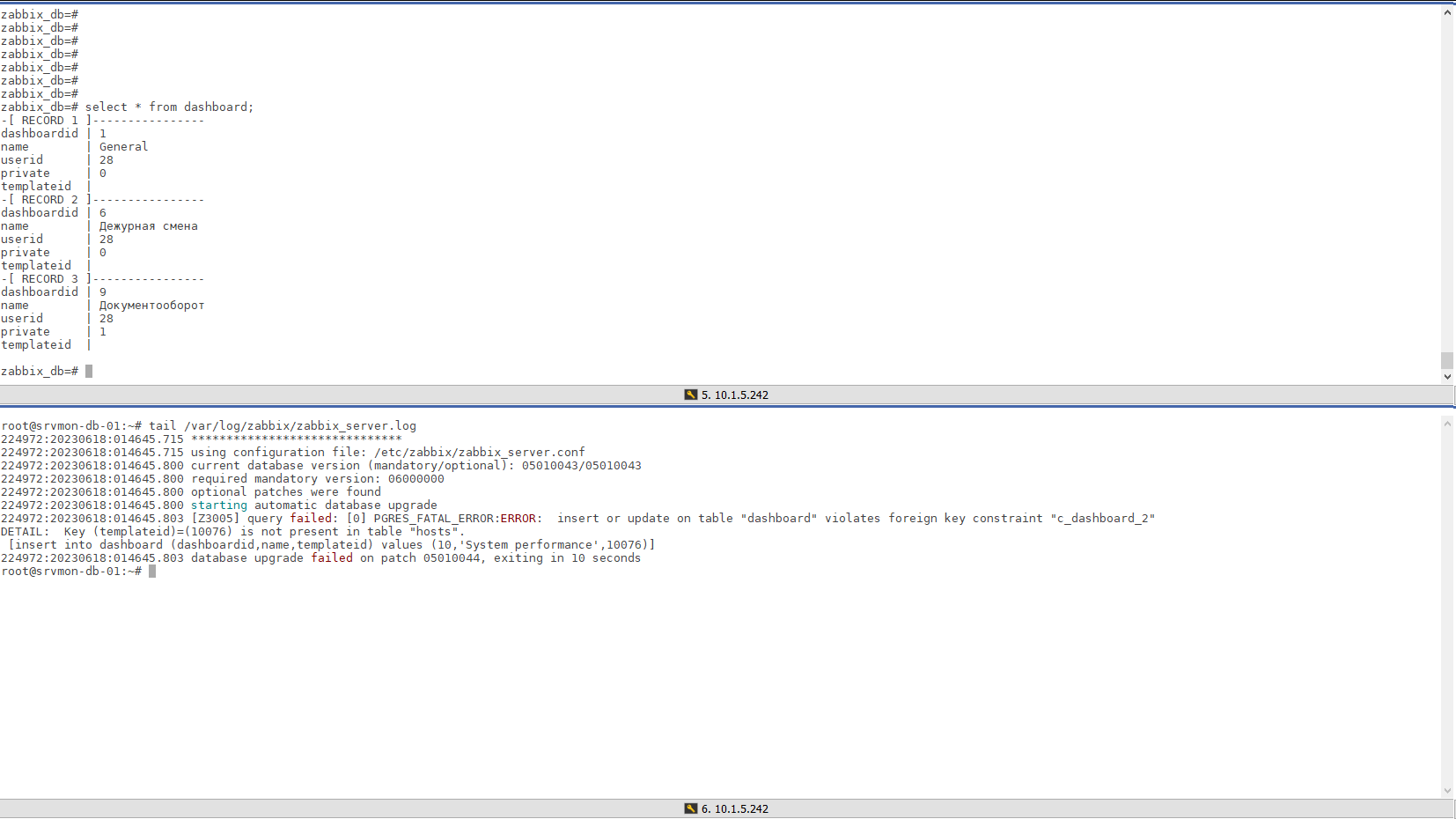Click the required mandatory version "06000000"
Viewport: 1456px width, 819px height.
[416, 479]
